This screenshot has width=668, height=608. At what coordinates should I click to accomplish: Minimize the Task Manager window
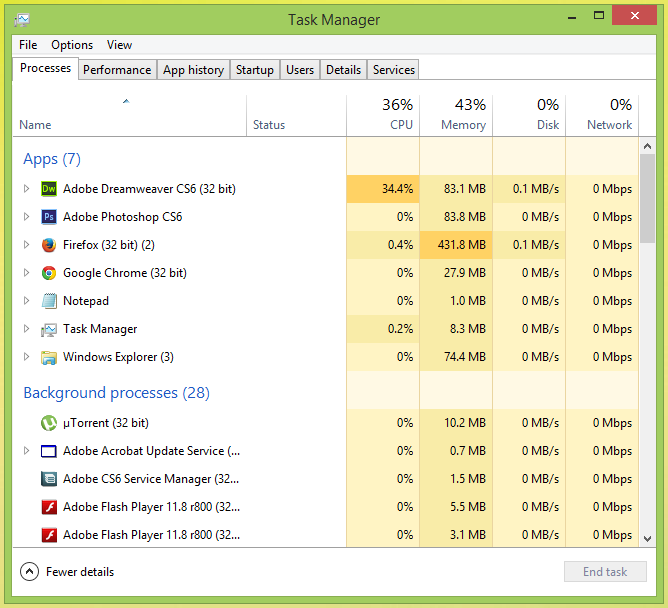(x=572, y=17)
